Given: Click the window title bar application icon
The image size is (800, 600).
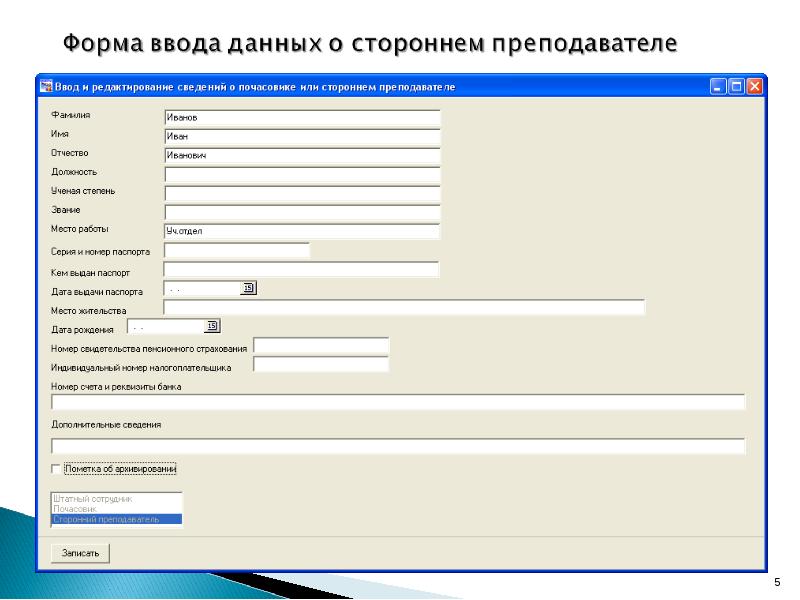Looking at the screenshot, I should click(x=45, y=87).
